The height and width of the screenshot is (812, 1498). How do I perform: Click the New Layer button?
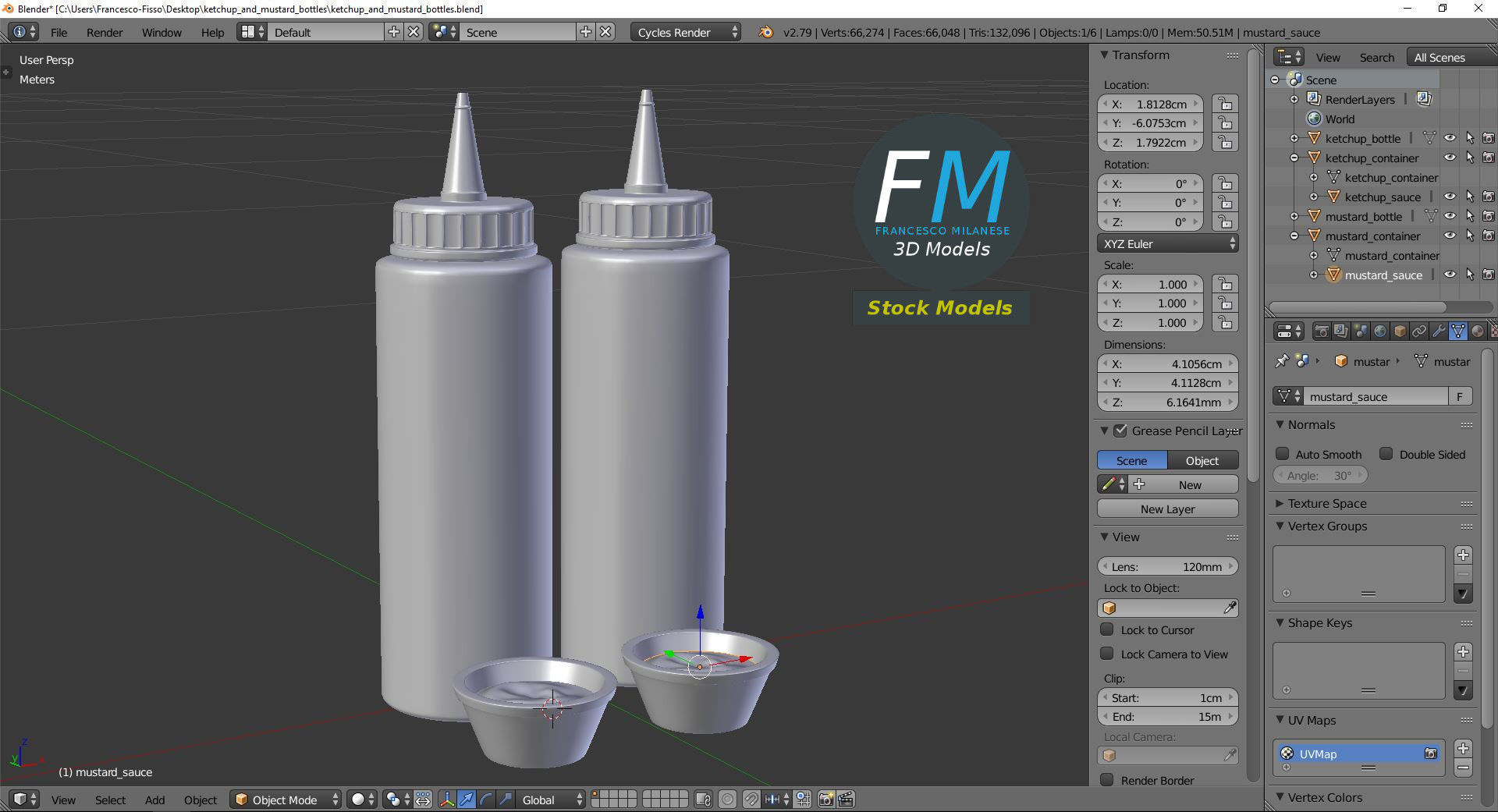click(1168, 509)
